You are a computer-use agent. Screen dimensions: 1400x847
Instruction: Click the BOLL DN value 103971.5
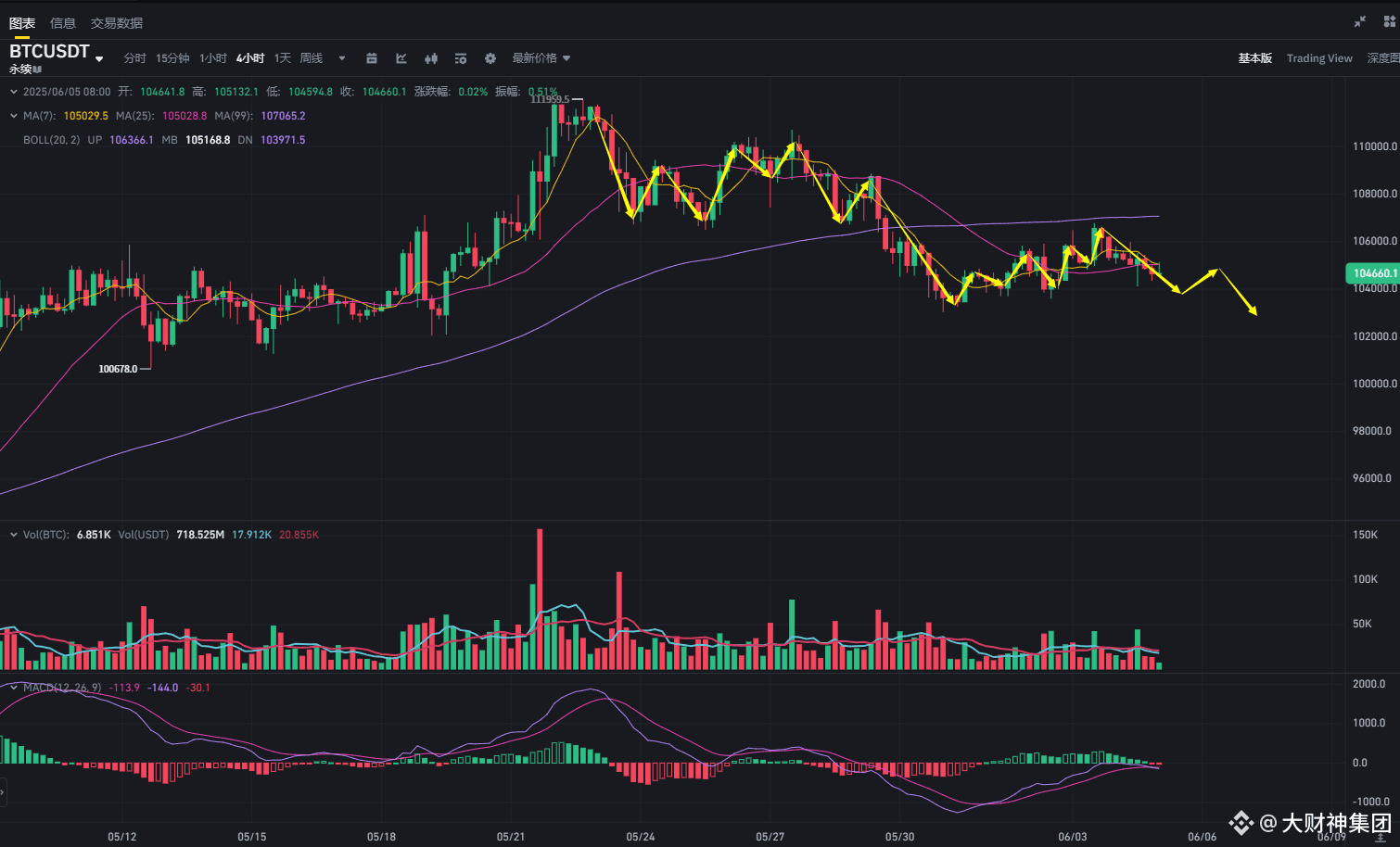pyautogui.click(x=283, y=140)
